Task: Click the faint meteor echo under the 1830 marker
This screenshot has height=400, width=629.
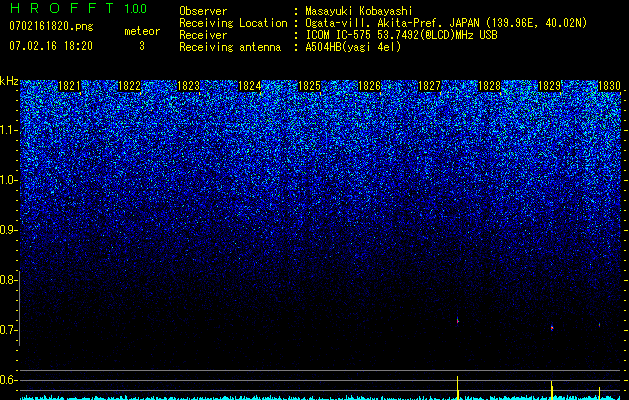Action: 599,325
